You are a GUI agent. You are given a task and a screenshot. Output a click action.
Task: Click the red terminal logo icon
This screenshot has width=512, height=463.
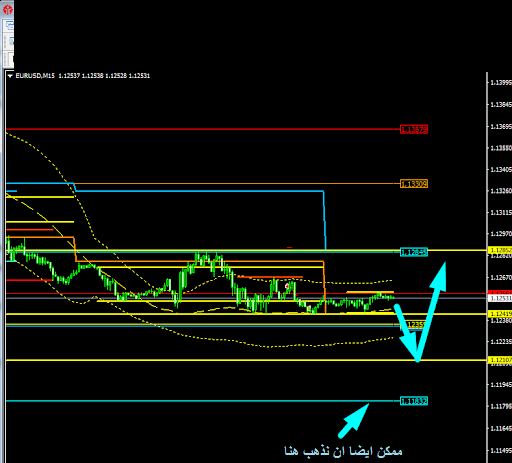tap(7, 9)
